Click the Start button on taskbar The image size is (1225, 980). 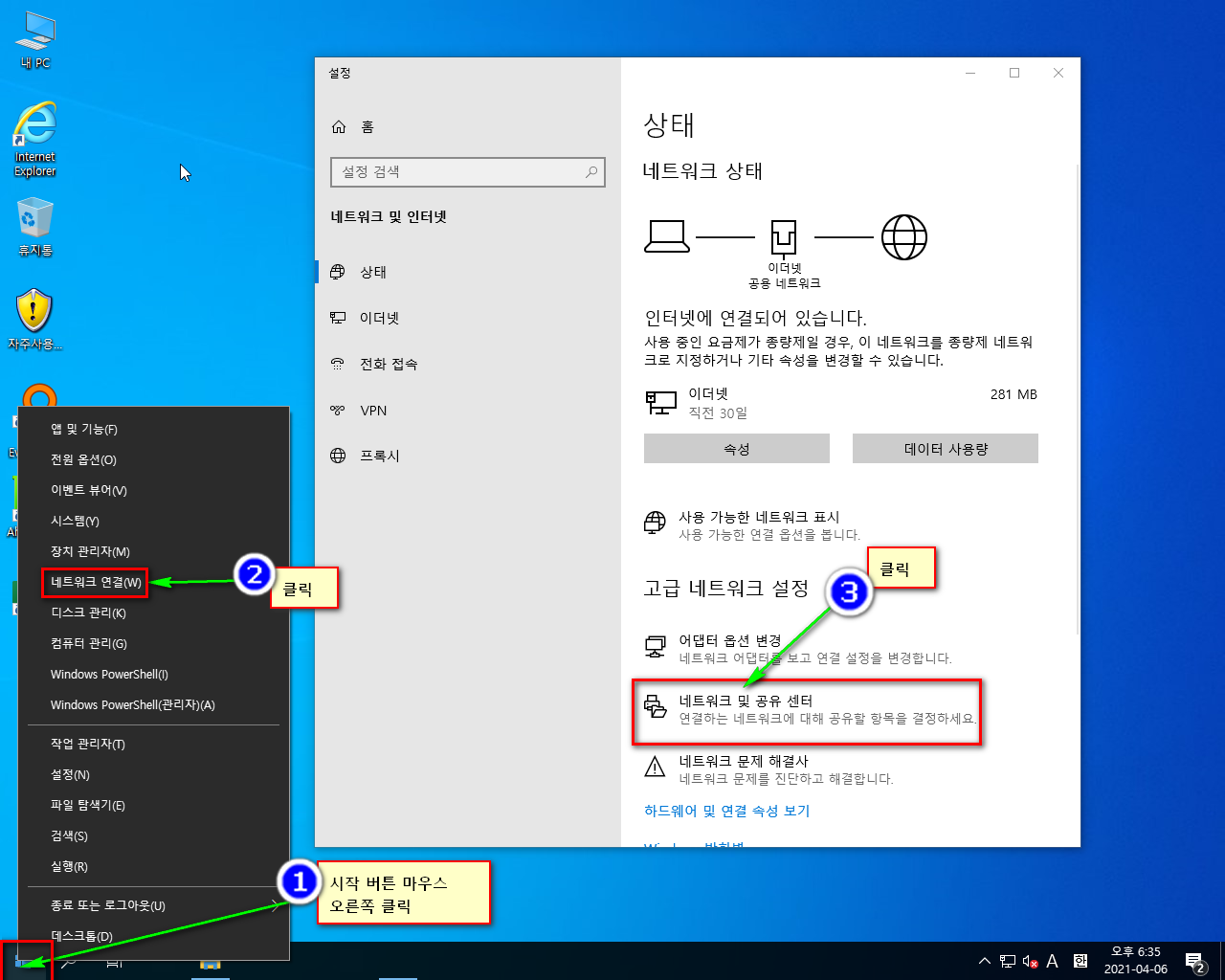click(24, 963)
